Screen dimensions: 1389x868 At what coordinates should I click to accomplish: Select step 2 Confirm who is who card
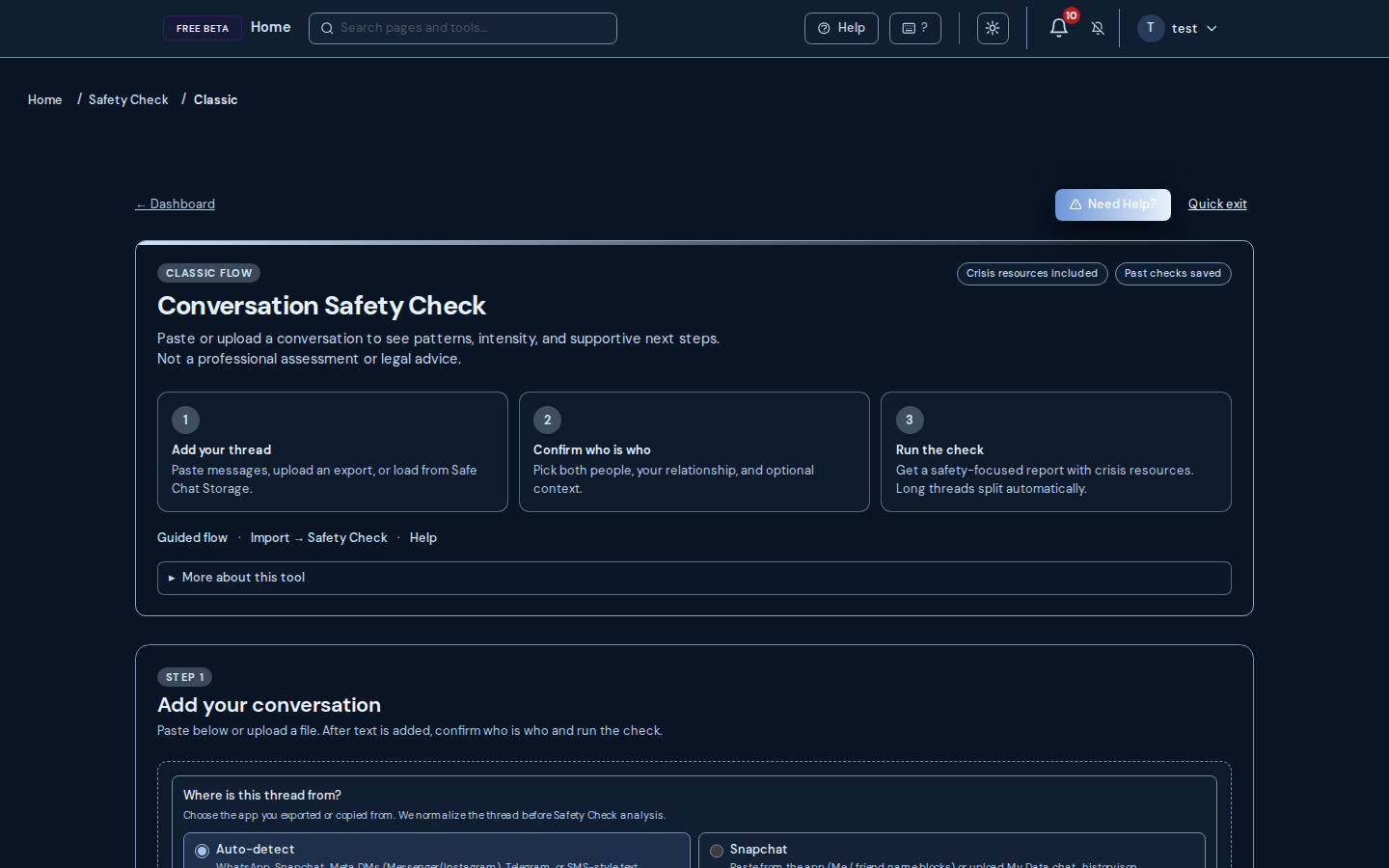click(694, 451)
